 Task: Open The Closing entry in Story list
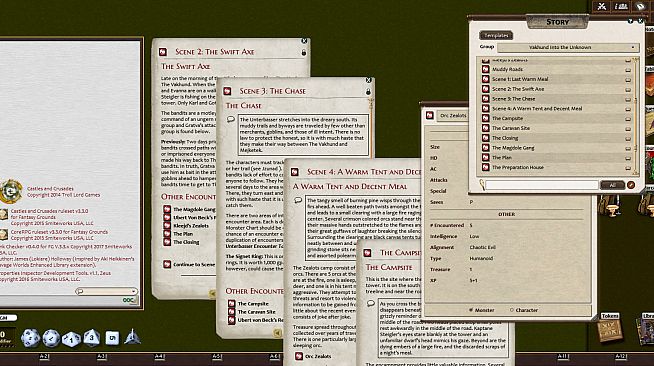pyautogui.click(x=505, y=138)
